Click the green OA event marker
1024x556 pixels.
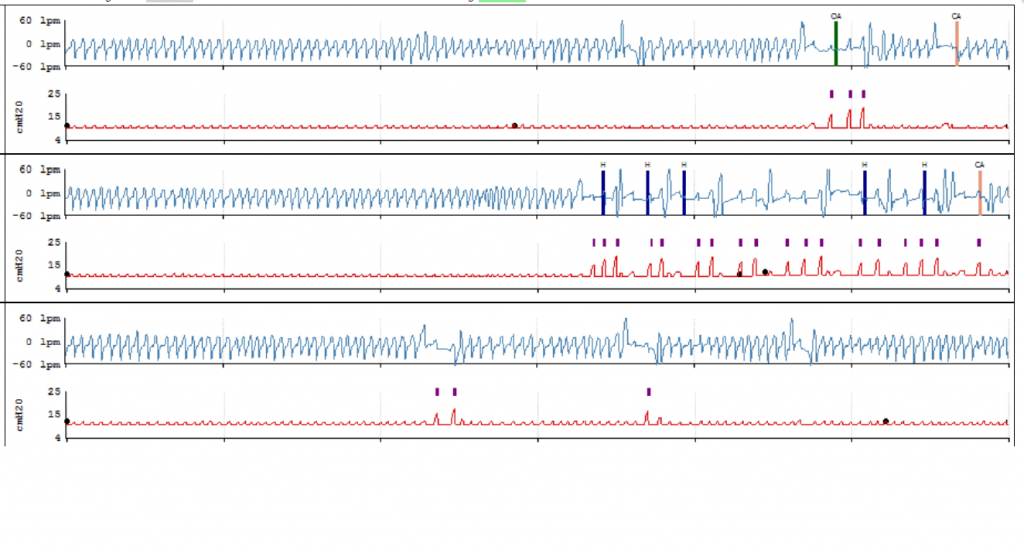(836, 44)
